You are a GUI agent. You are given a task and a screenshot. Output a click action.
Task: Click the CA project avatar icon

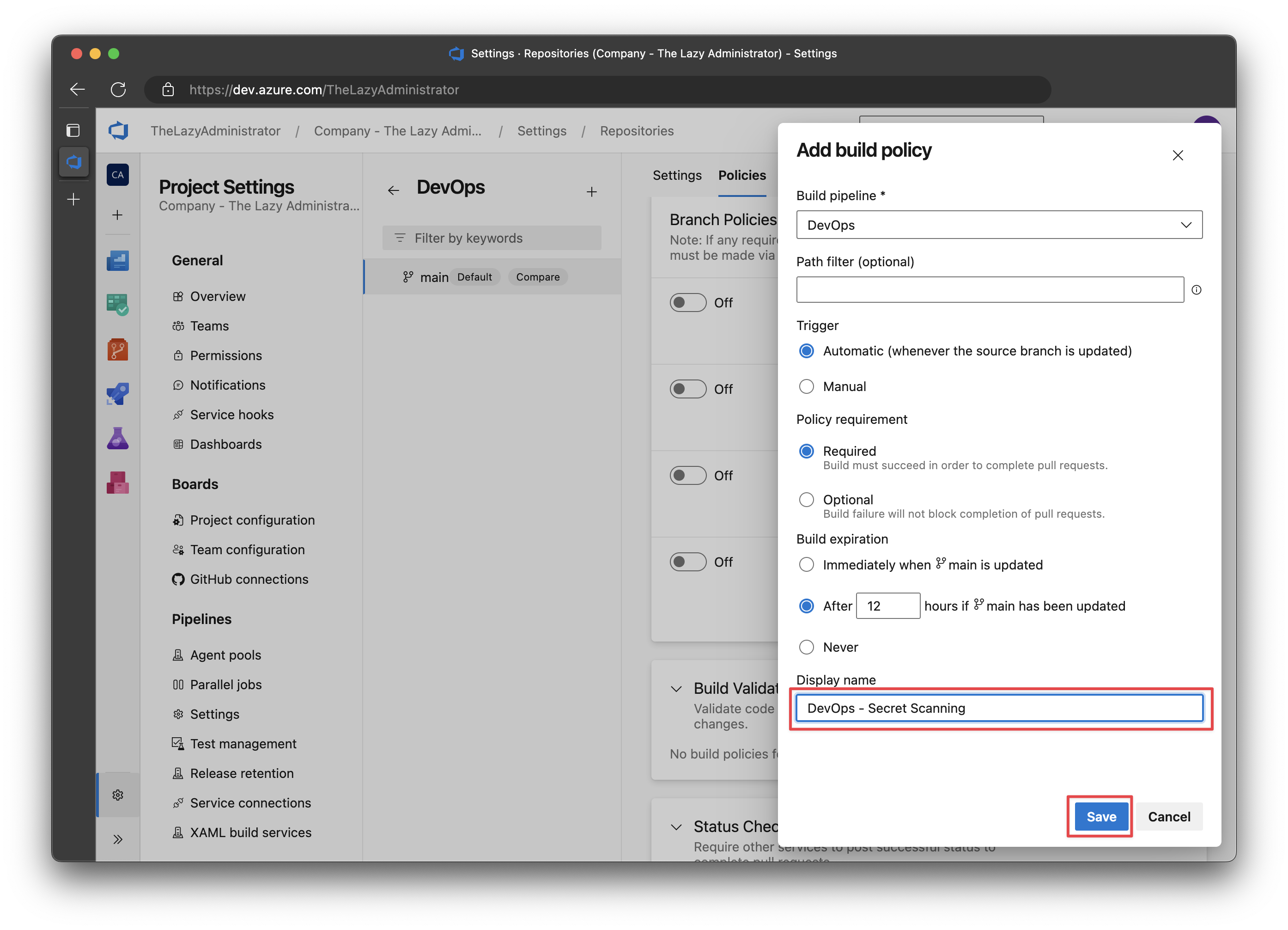click(117, 175)
